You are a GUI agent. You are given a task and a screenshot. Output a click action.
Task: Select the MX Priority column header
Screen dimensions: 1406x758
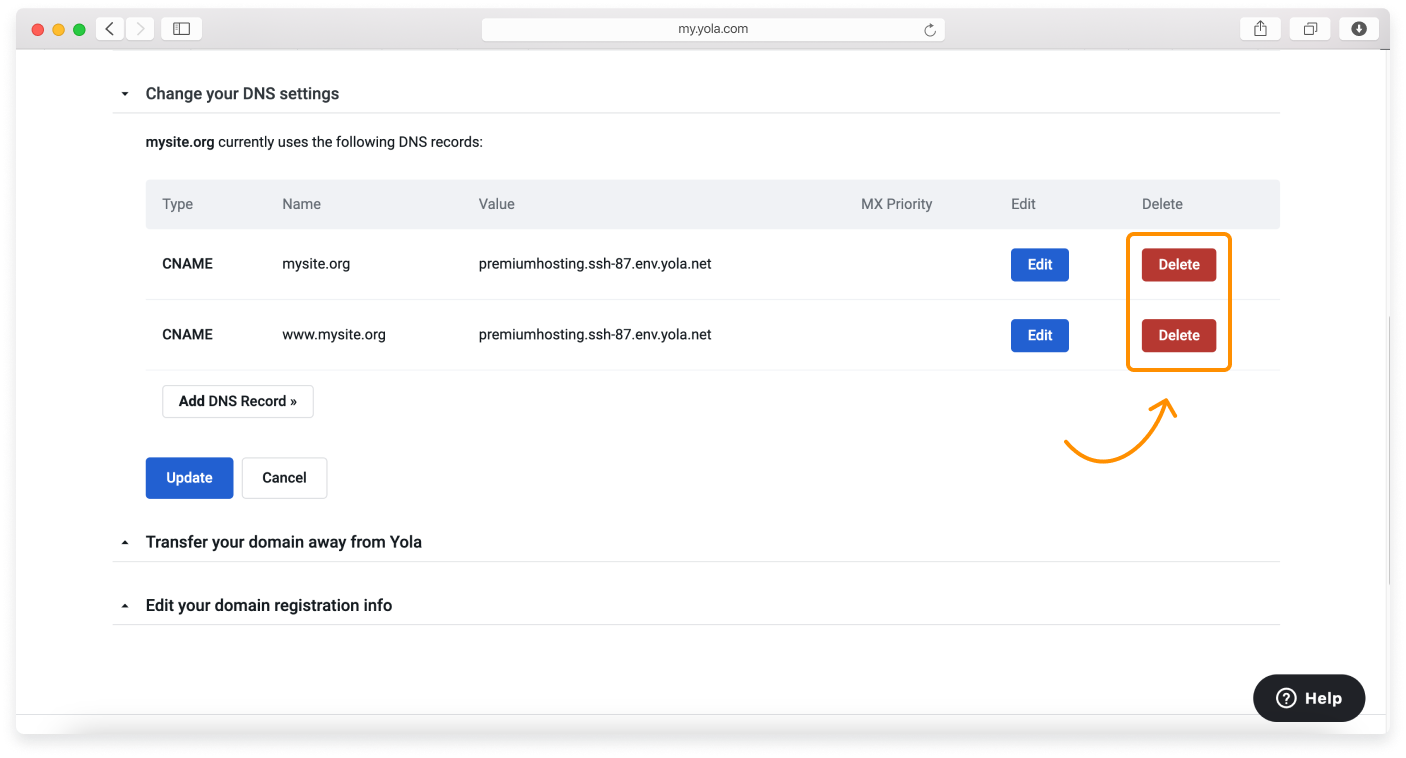tap(896, 203)
